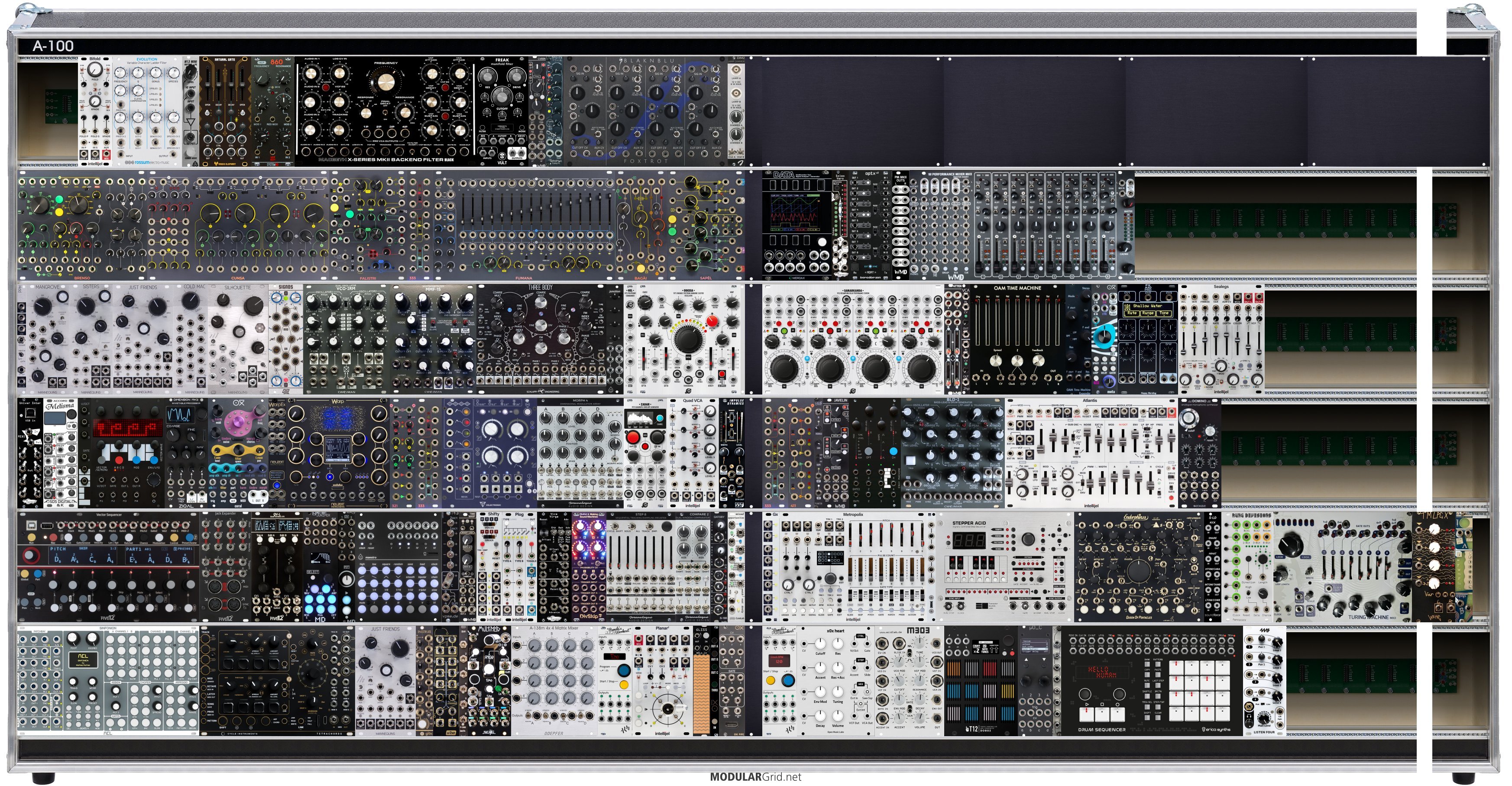Screen dimensions: 1512x786
Task: Click the M303 Acidlab module
Action: 909,681
